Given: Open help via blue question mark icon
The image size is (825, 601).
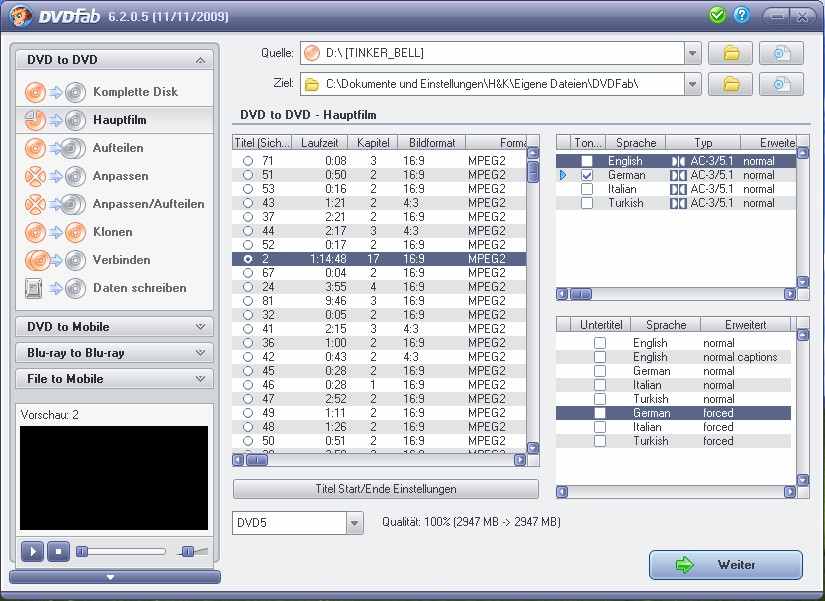Looking at the screenshot, I should 741,15.
